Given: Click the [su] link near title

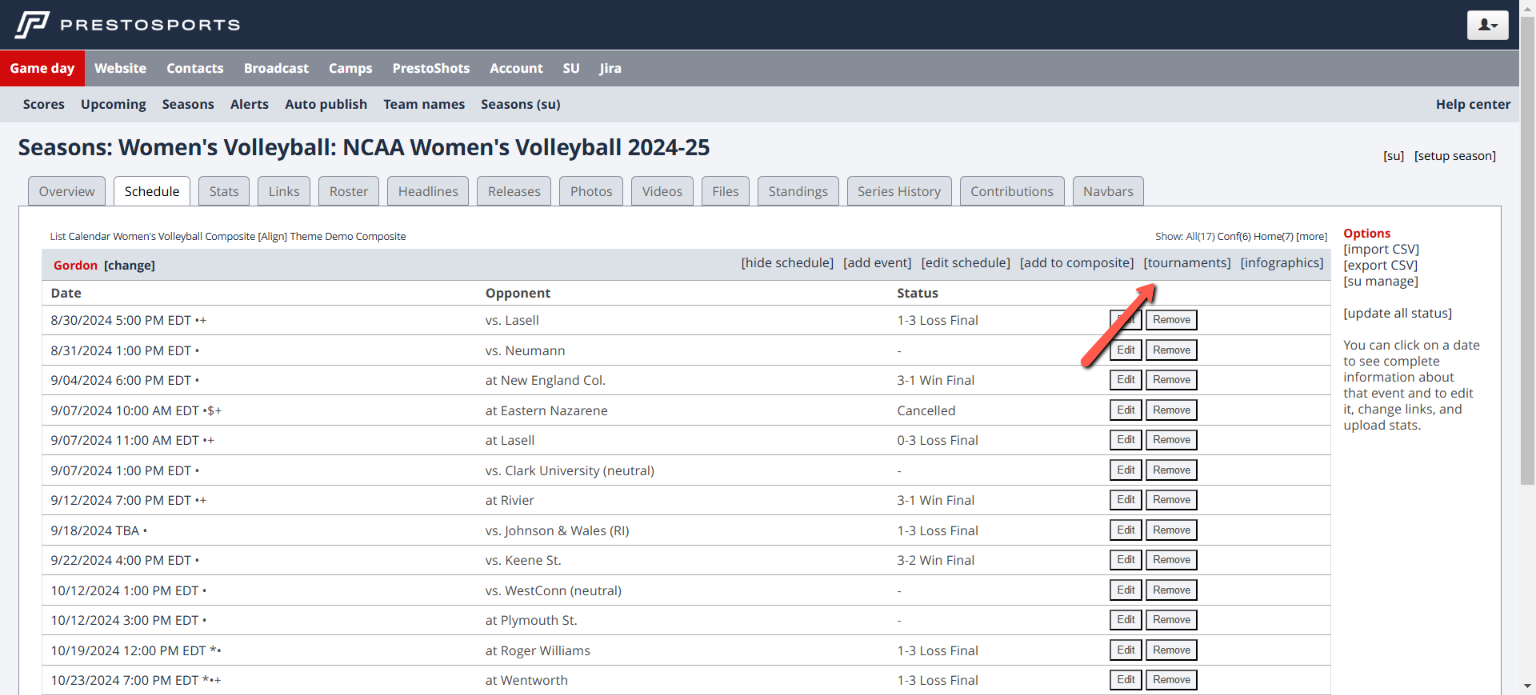Looking at the screenshot, I should [x=1394, y=156].
